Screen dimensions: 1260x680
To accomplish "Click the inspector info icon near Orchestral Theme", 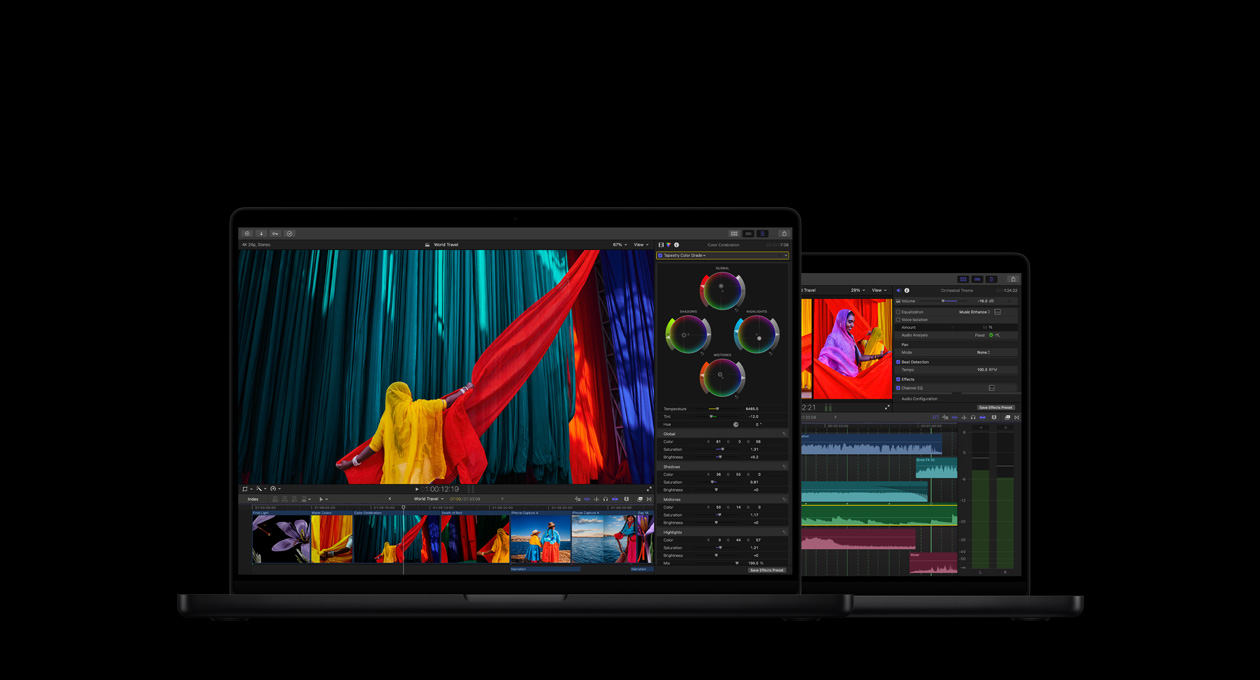I will pyautogui.click(x=907, y=290).
